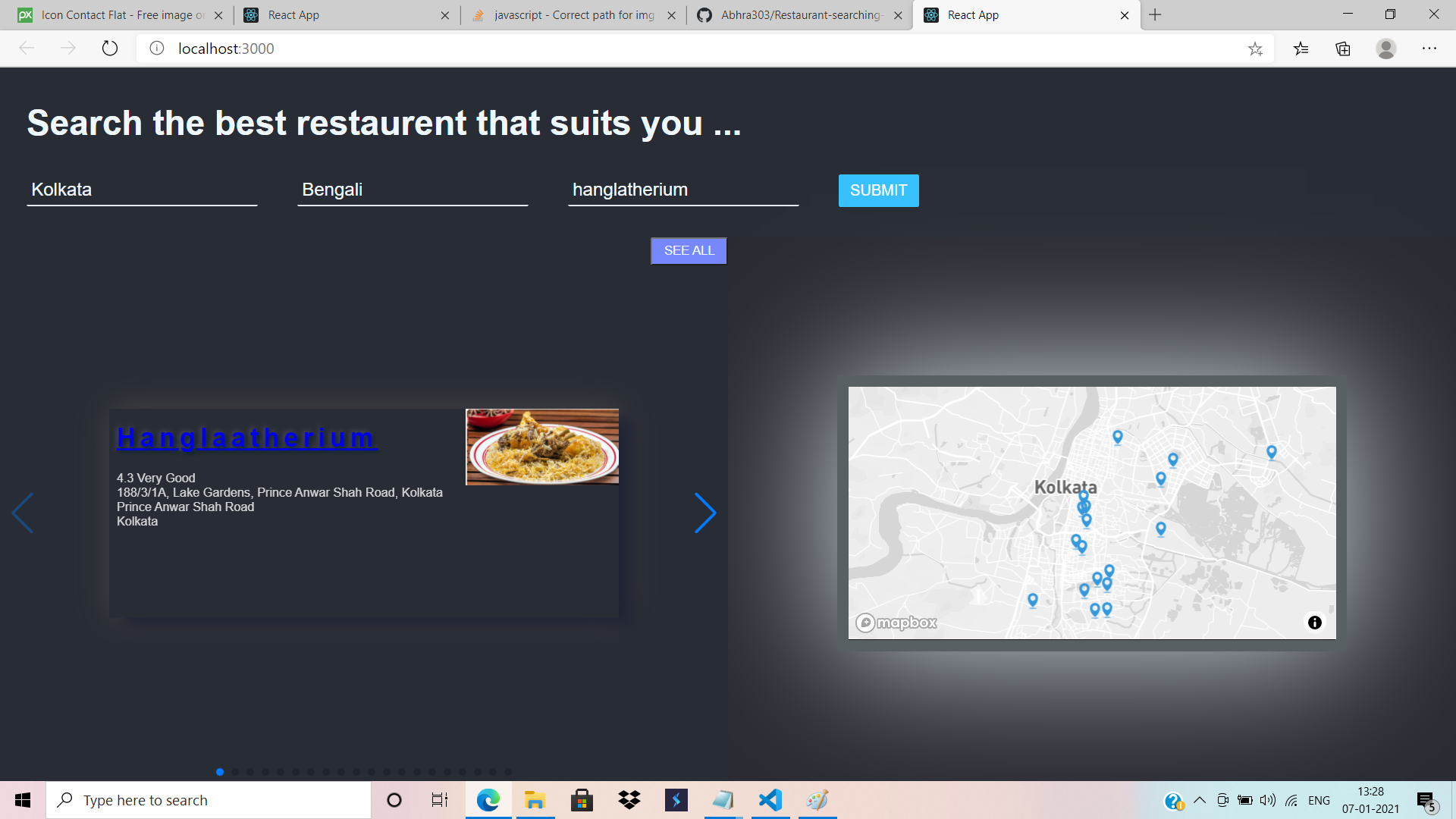Screen dimensions: 1456x819
Task: Click the browser back arrow
Action: pyautogui.click(x=27, y=49)
